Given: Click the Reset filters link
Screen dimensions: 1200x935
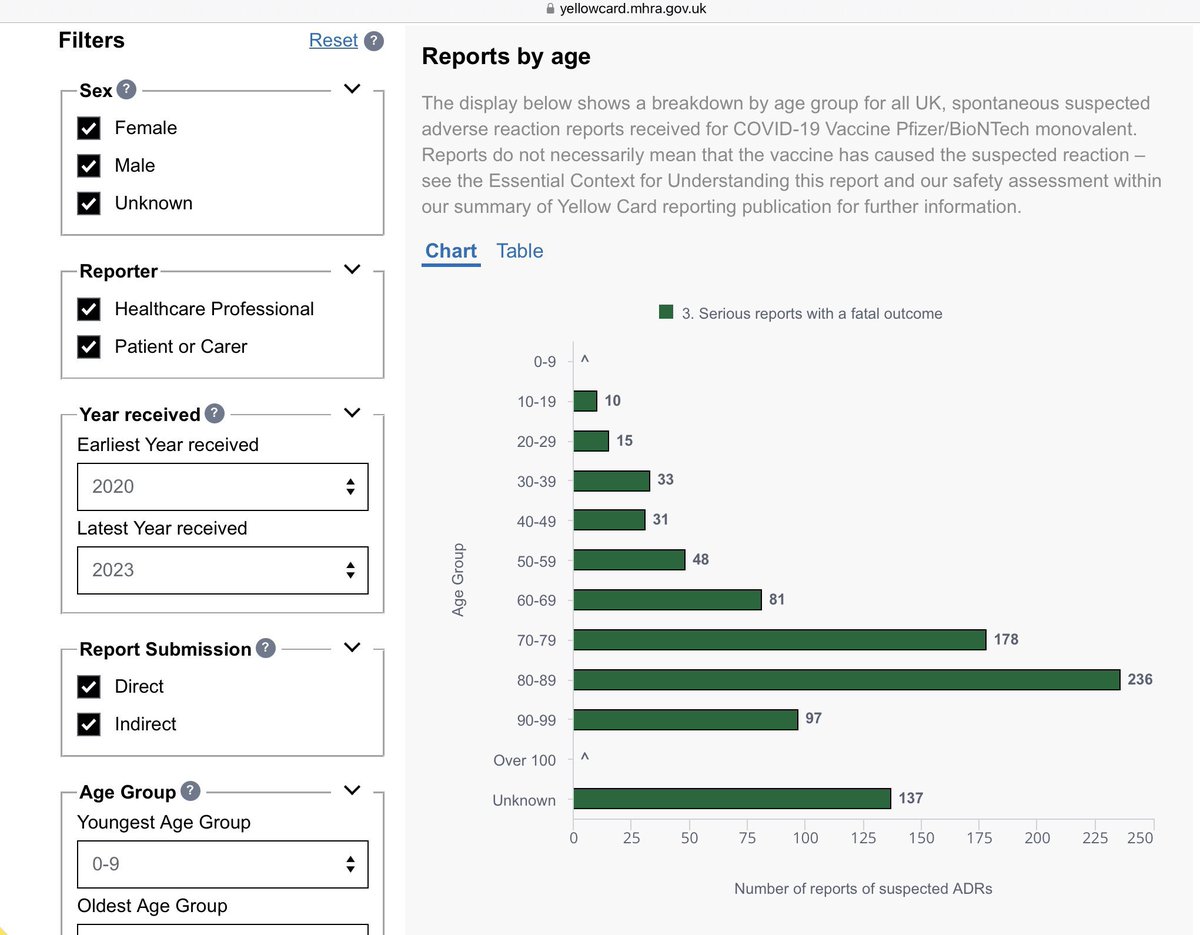Looking at the screenshot, I should pos(333,40).
